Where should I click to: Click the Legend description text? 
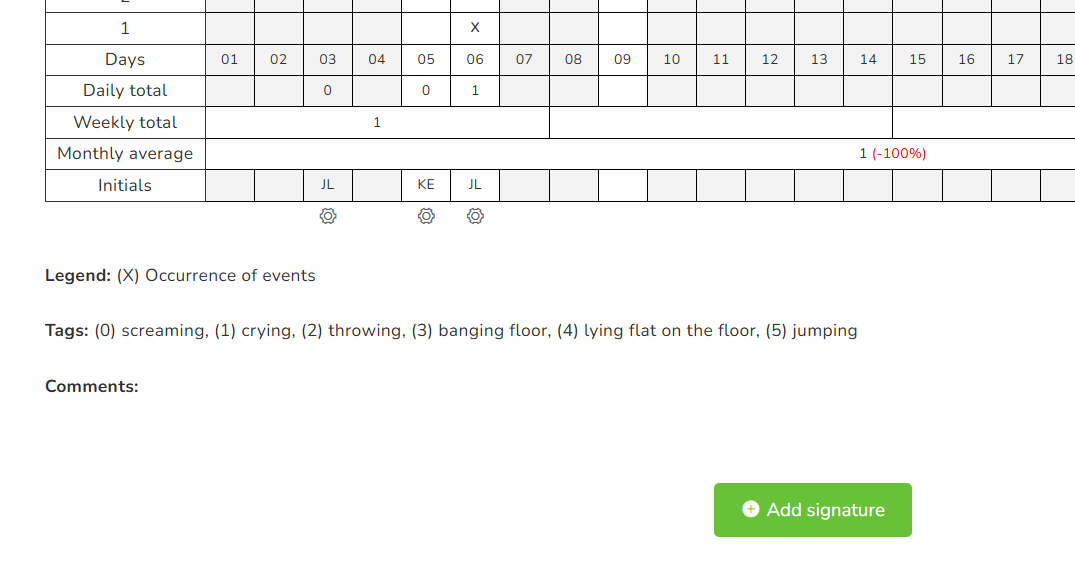click(x=216, y=276)
